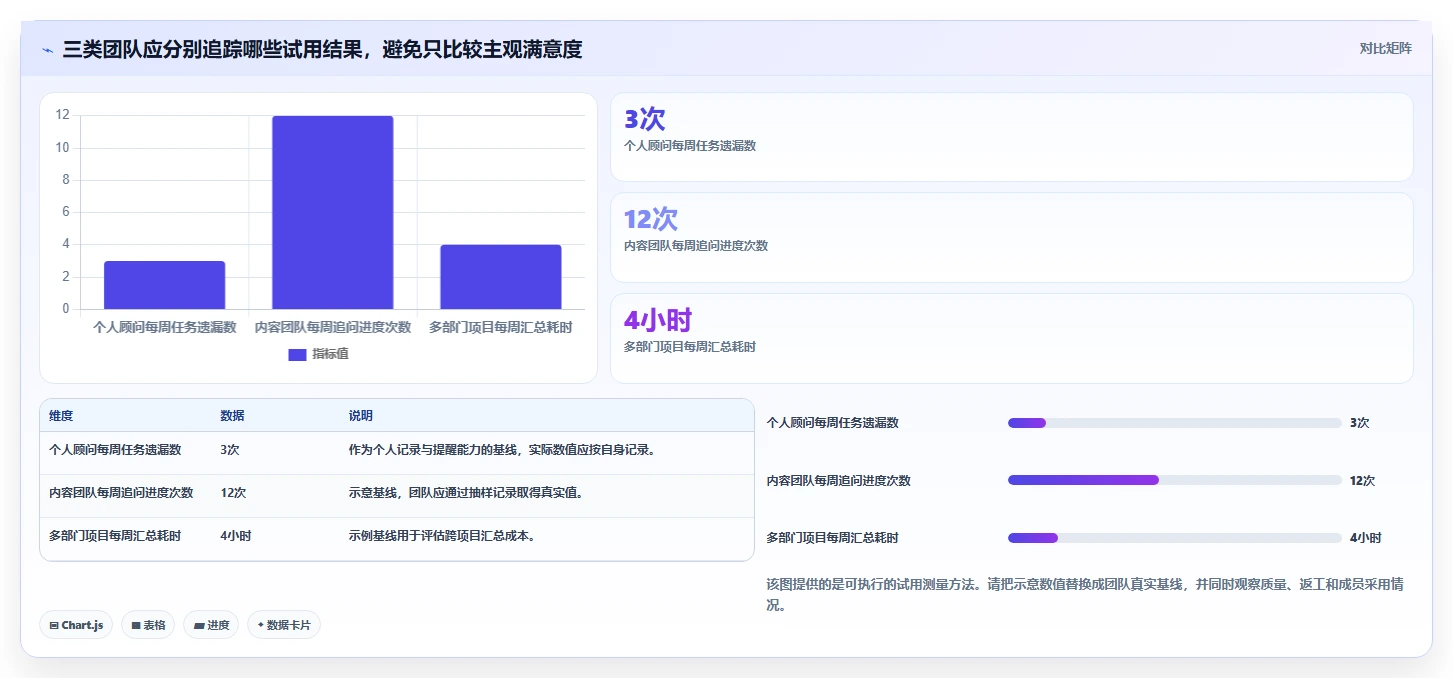Click the 多部门项目每周汇总耗时 chart bar
This screenshot has width=1453, height=678.
[501, 277]
